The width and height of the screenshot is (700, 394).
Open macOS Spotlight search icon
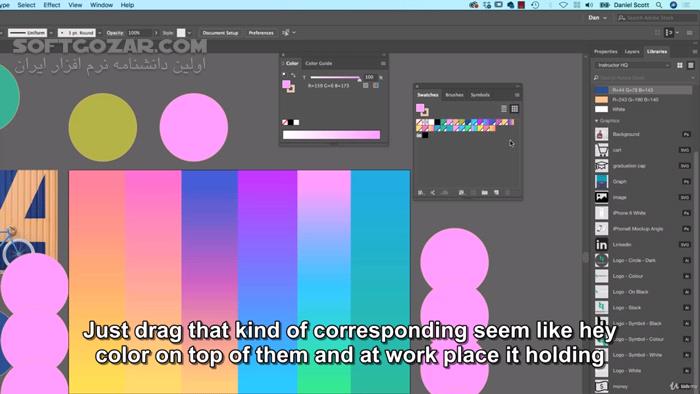point(659,5)
